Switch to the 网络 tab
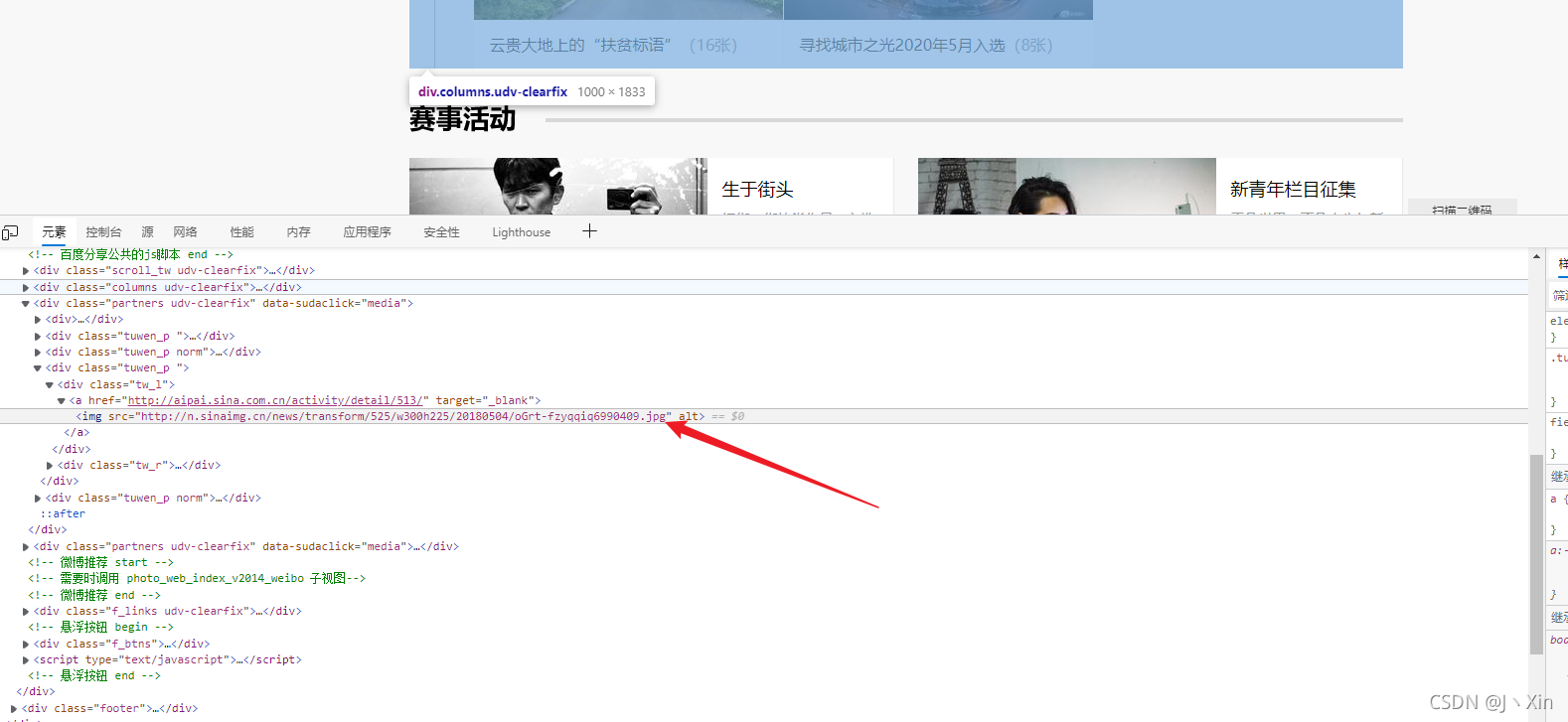The image size is (1568, 722). 185,232
